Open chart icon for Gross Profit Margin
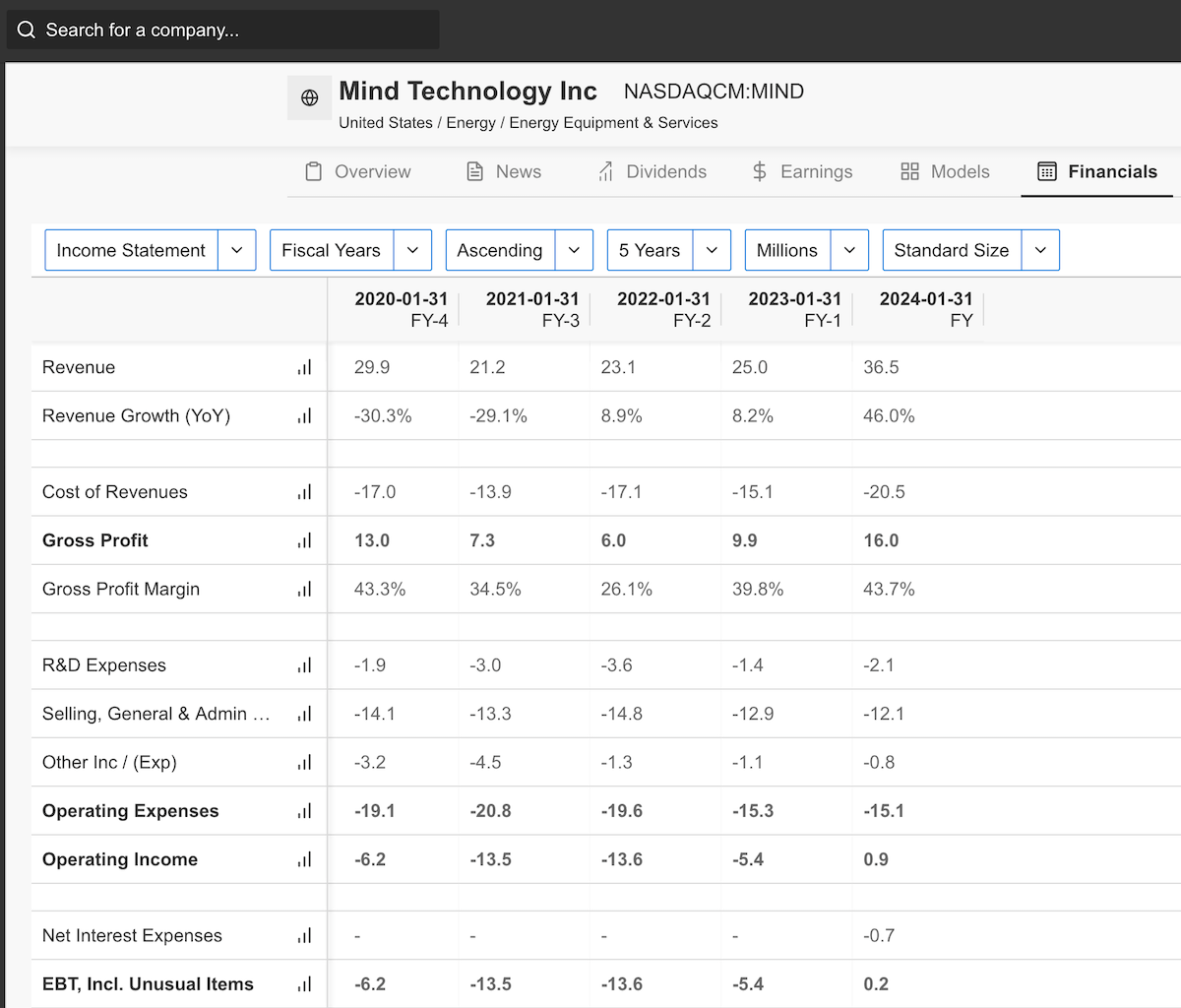This screenshot has height=1008, width=1181. pyautogui.click(x=304, y=590)
